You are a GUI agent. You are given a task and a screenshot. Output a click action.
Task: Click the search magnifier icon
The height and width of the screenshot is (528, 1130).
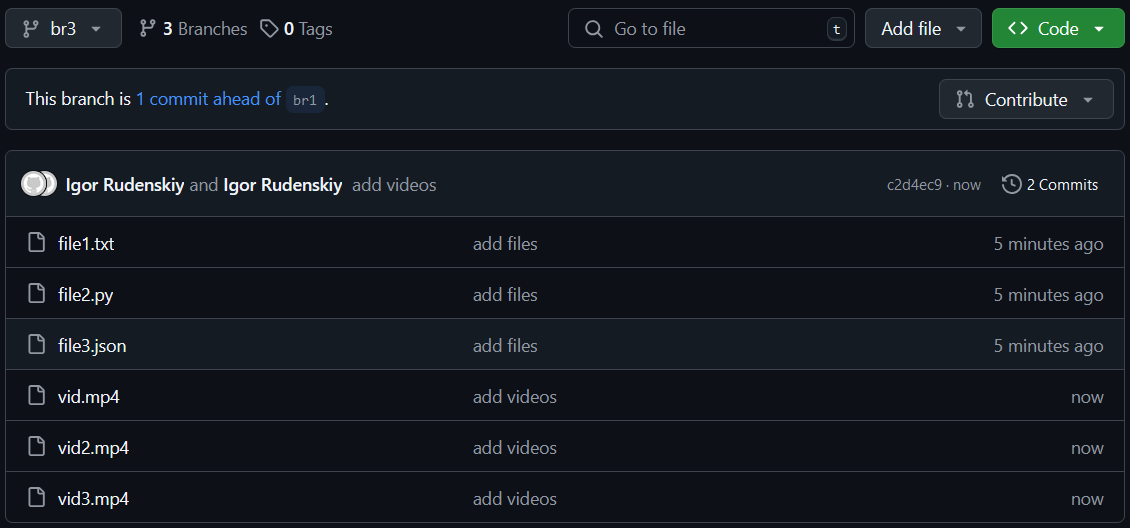594,29
